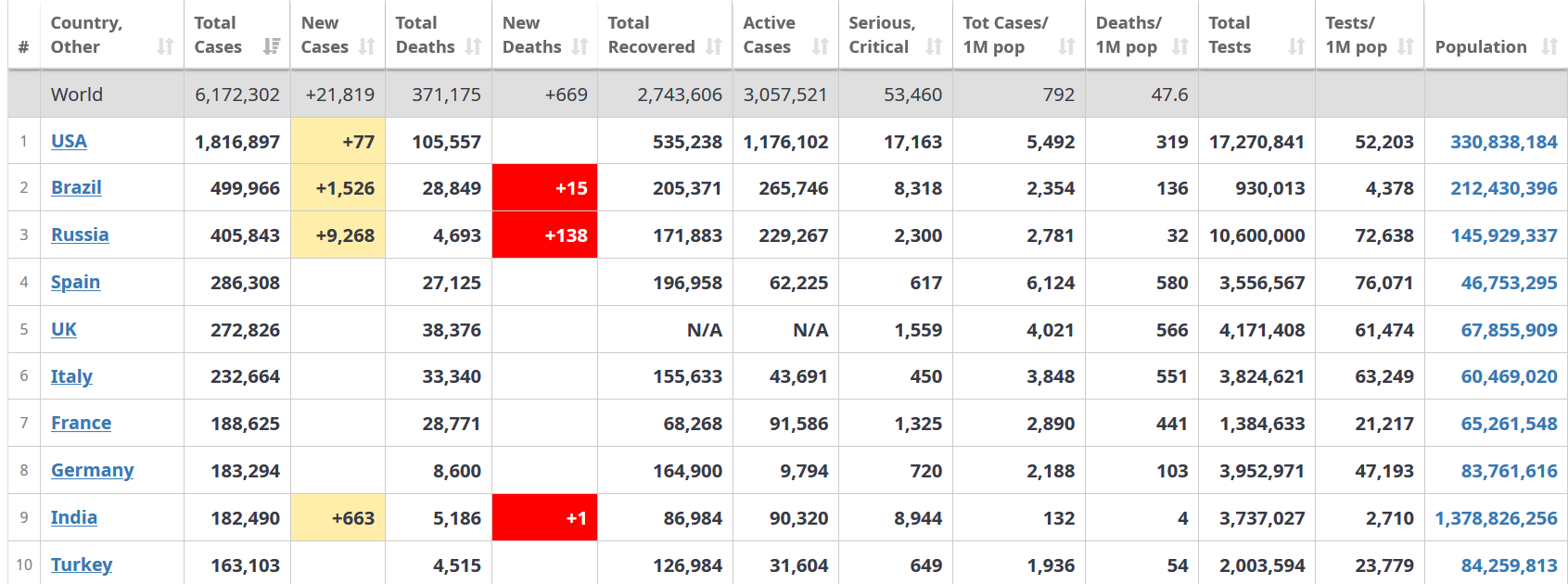The width and height of the screenshot is (1568, 584).
Task: Click World new cases +21,819
Action: tap(339, 95)
